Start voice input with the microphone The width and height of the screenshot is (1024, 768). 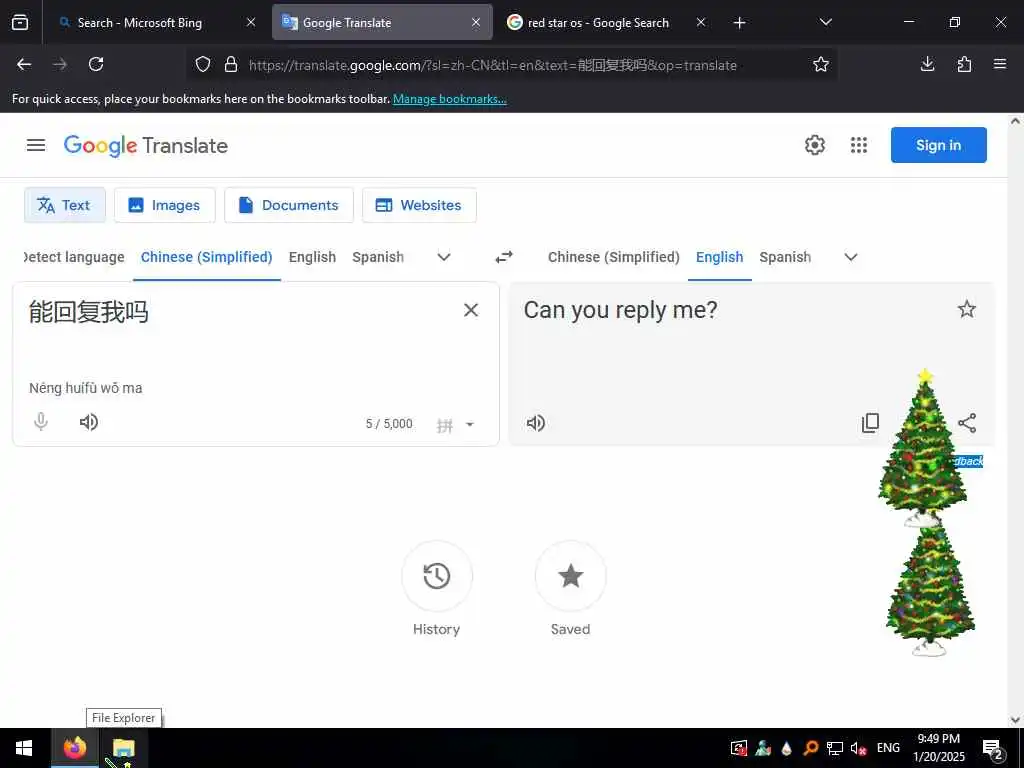click(x=40, y=422)
